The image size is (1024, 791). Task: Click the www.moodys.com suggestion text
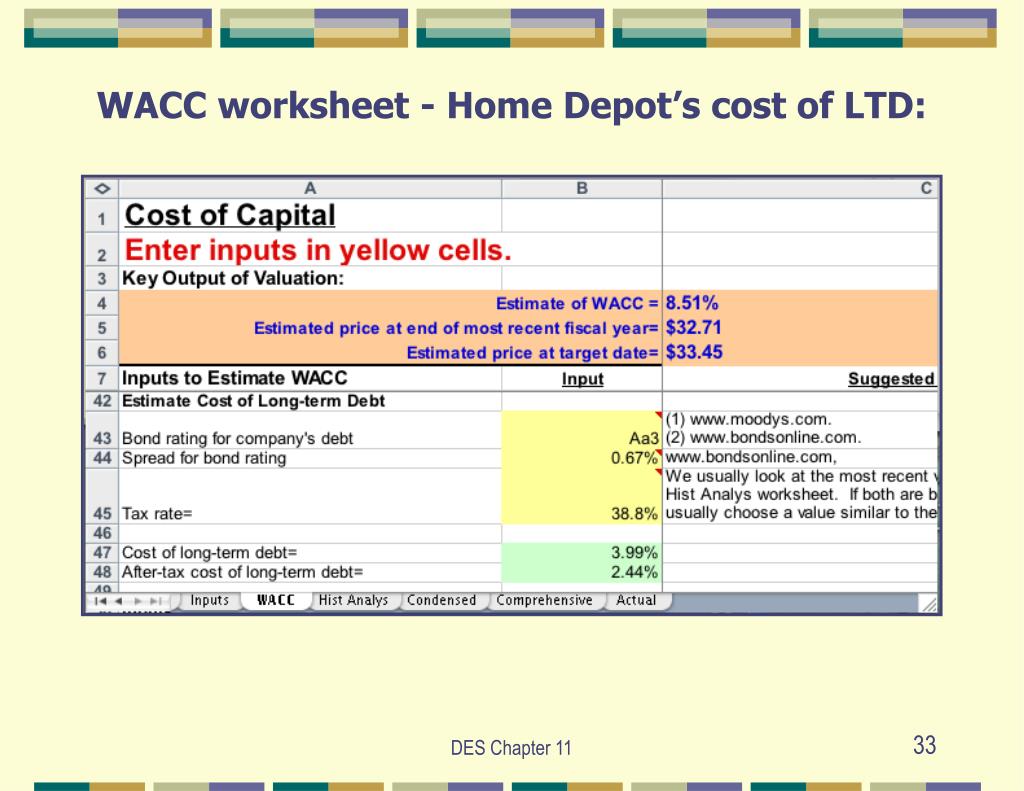tap(748, 419)
